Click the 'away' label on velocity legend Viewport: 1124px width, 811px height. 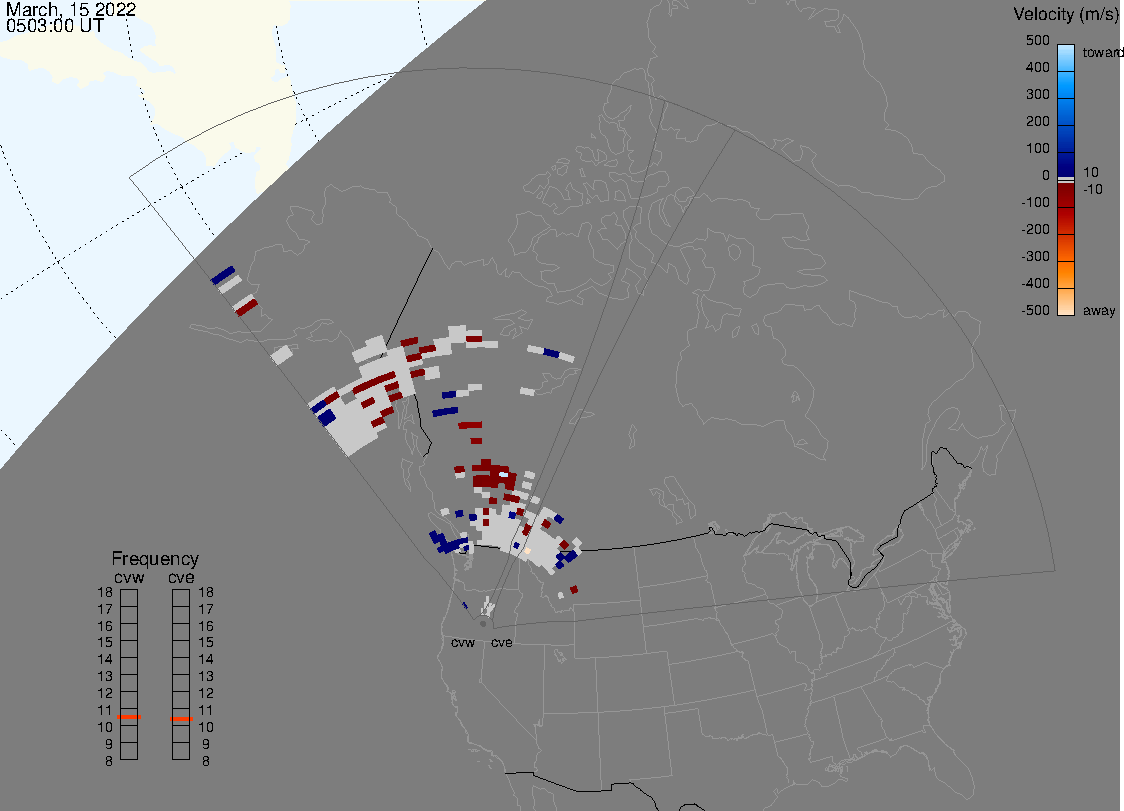[1099, 310]
